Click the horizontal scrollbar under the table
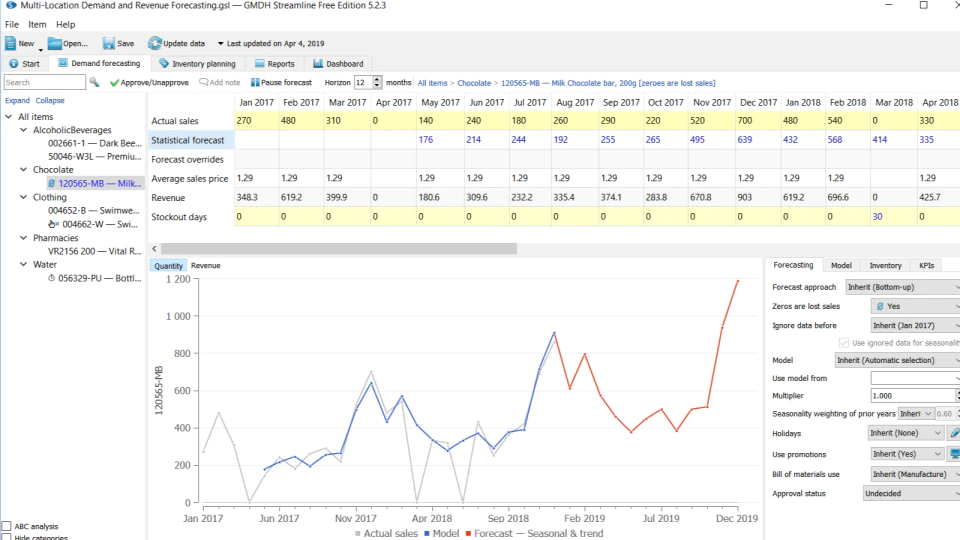This screenshot has height=540, width=960. pyautogui.click(x=339, y=249)
